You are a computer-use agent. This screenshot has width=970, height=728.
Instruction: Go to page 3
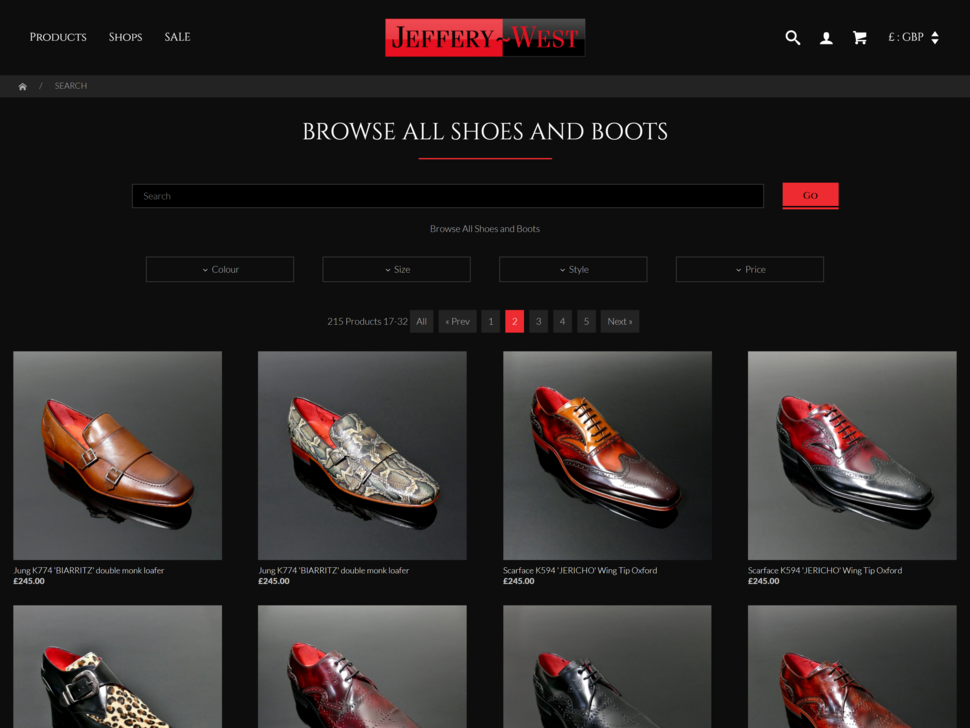click(538, 321)
